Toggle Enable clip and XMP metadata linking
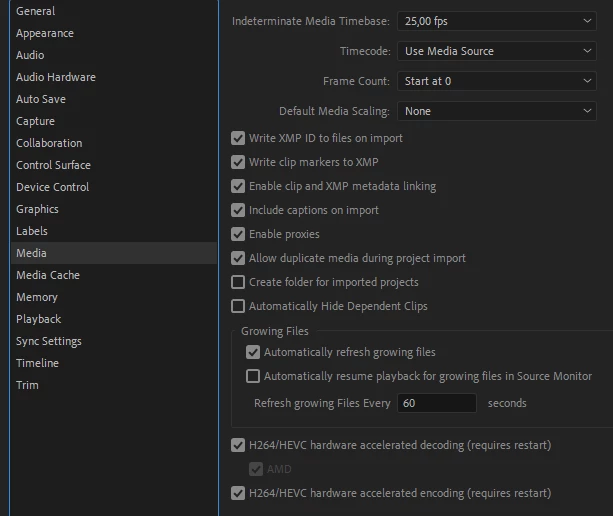 click(238, 186)
